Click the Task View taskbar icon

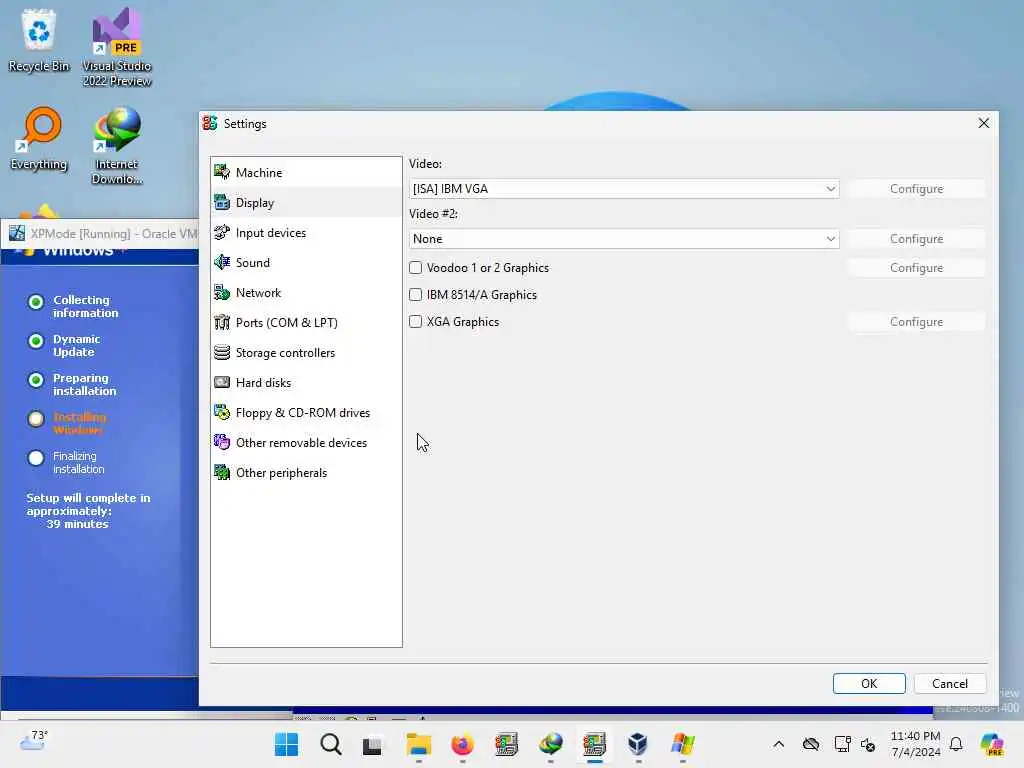click(x=372, y=744)
